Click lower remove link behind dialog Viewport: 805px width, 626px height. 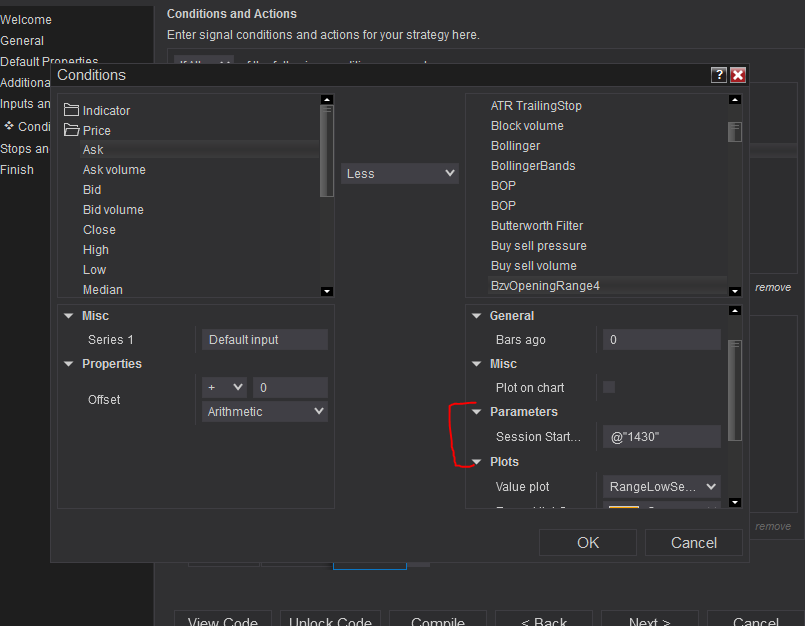coord(773,526)
